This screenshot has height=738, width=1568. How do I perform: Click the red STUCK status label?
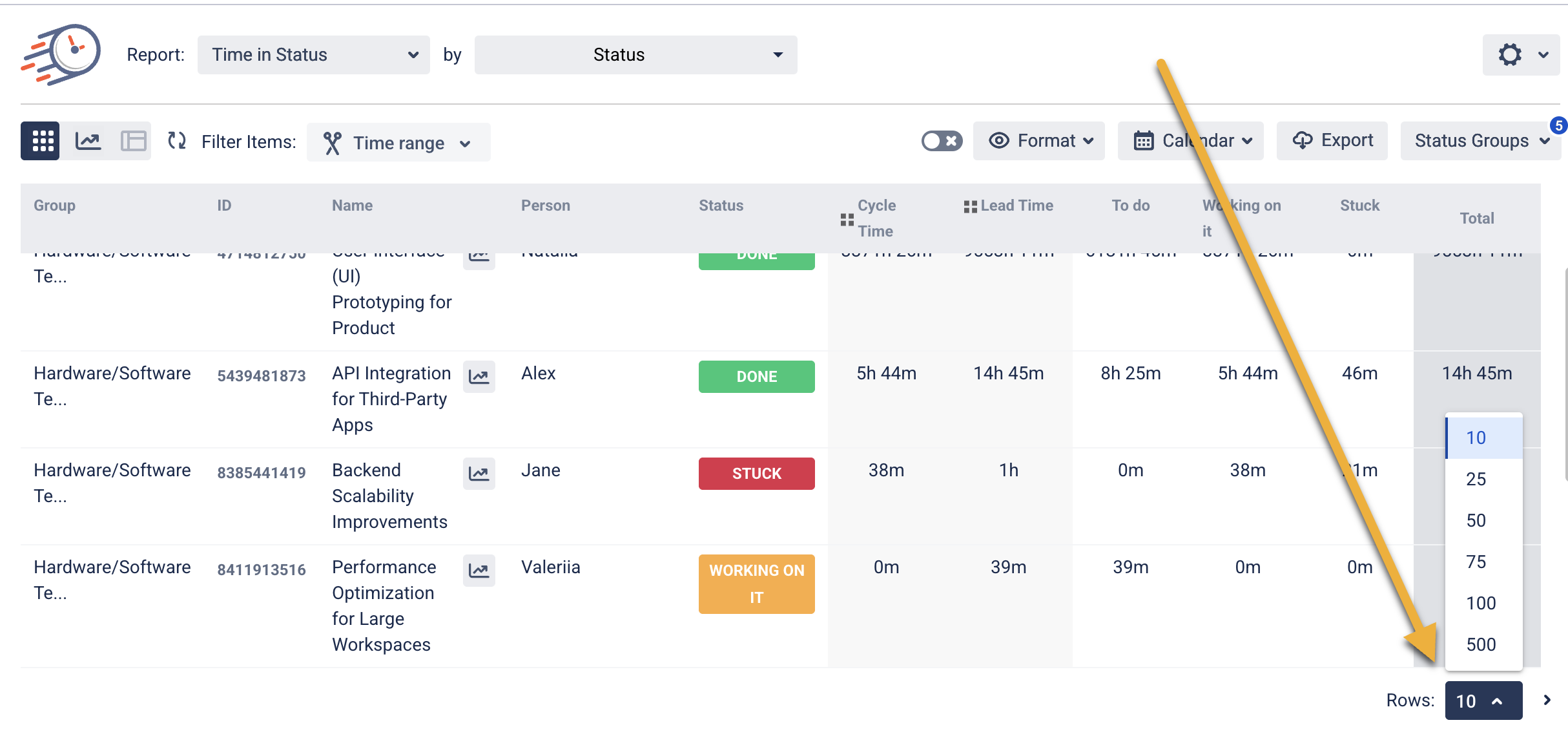coord(756,474)
